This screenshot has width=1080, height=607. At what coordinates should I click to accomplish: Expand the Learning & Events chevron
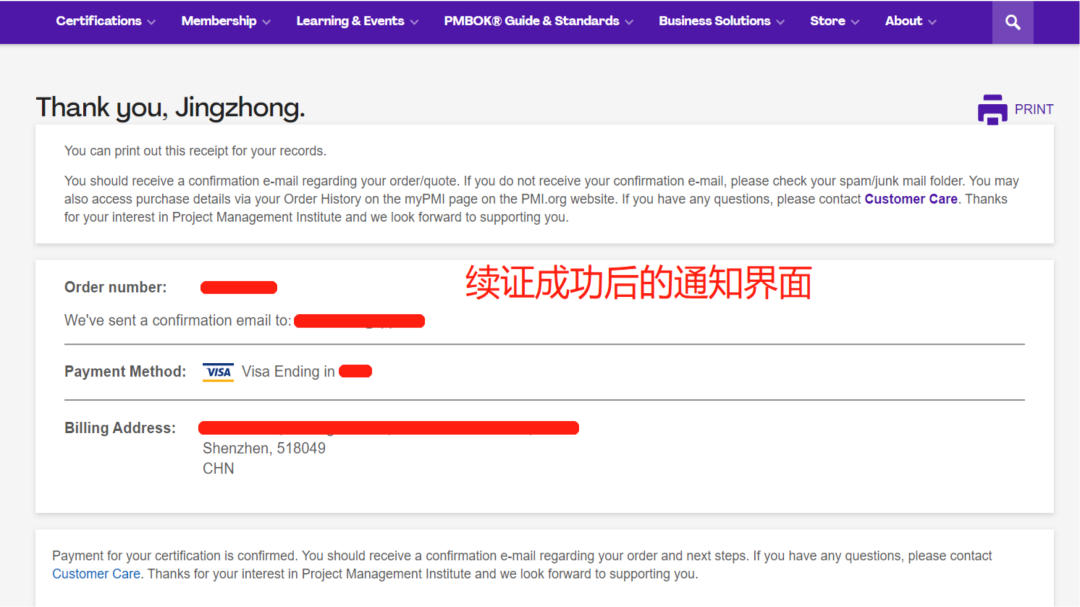click(x=414, y=22)
